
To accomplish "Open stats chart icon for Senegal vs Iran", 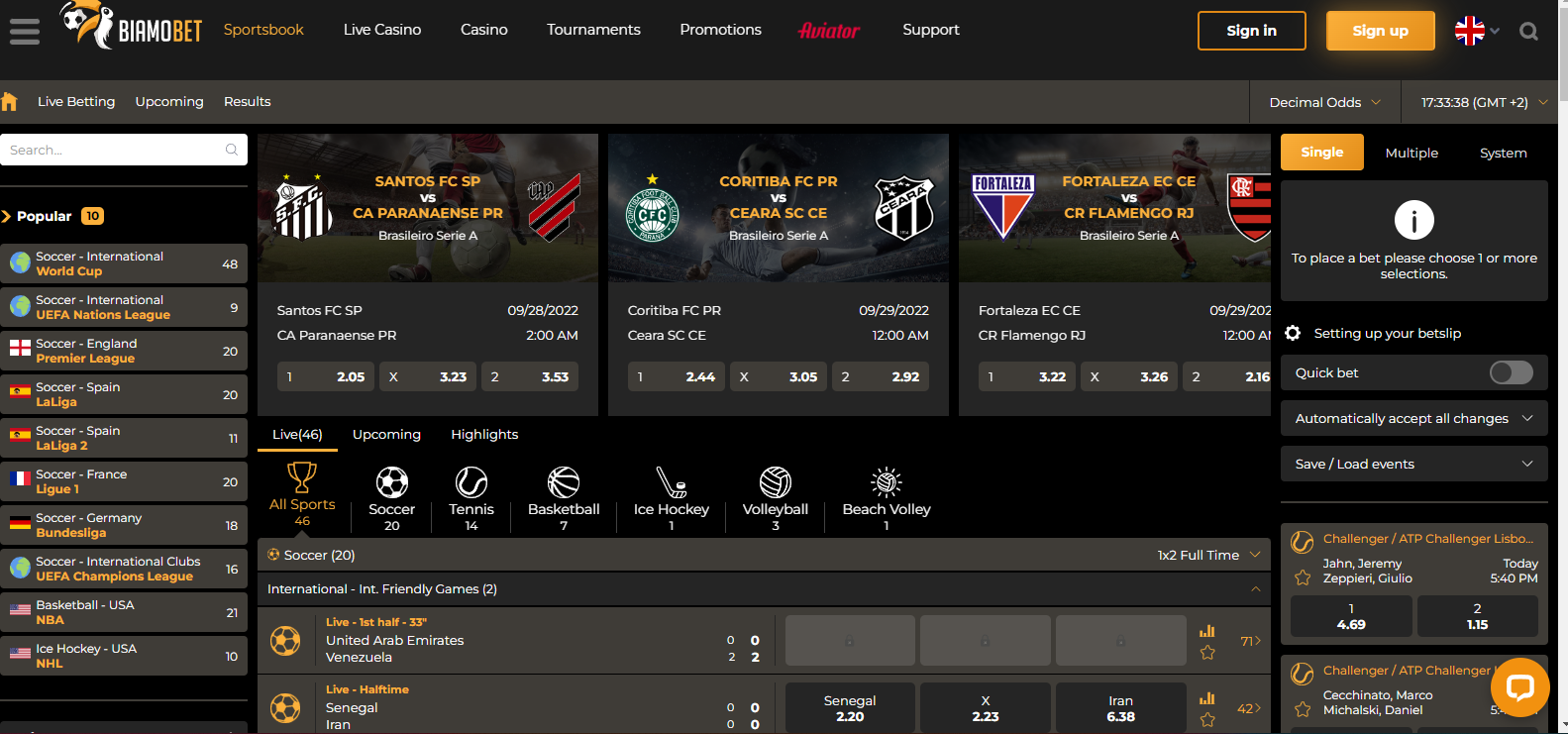I will pos(1207,697).
